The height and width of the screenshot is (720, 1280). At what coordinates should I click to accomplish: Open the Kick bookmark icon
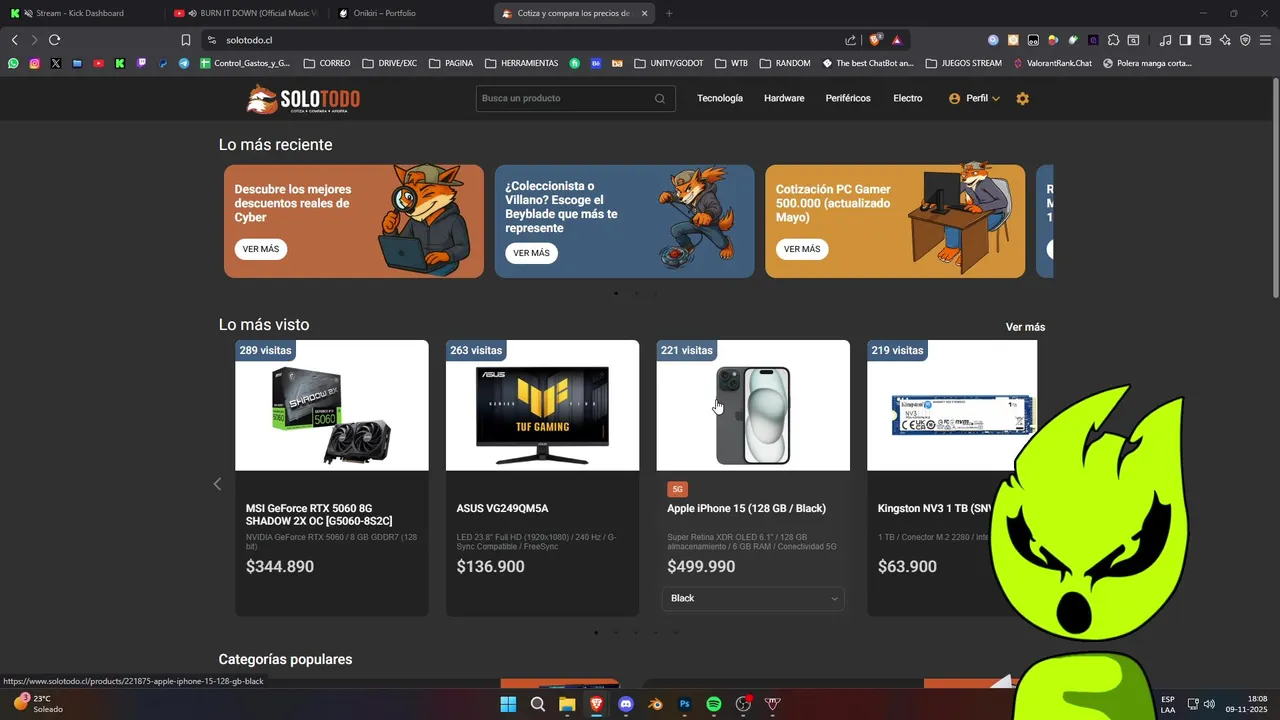(120, 63)
